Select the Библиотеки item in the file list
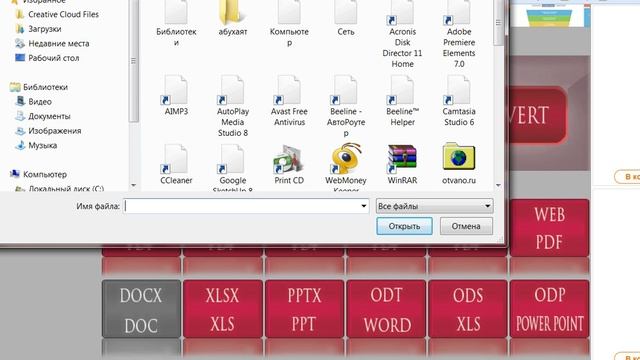 tap(176, 23)
